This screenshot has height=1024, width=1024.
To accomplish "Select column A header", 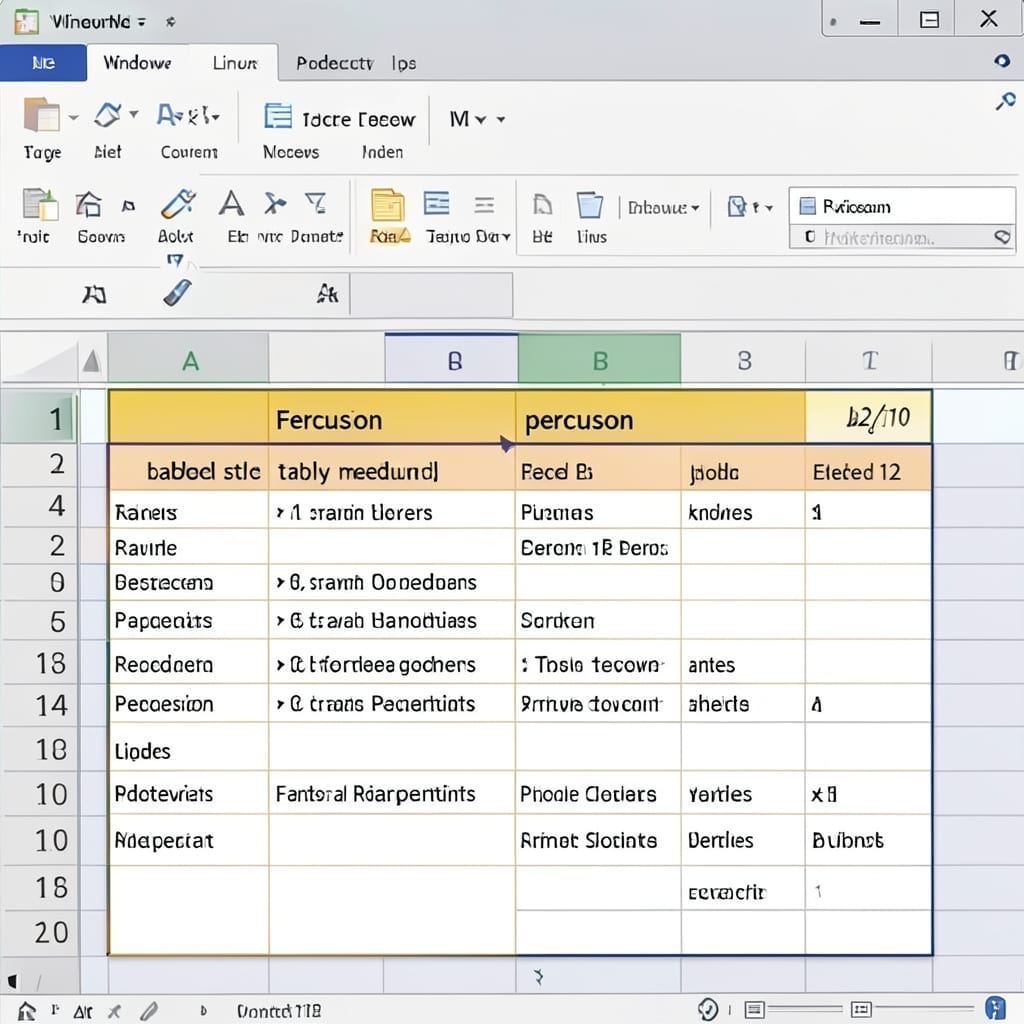I will (x=189, y=359).
